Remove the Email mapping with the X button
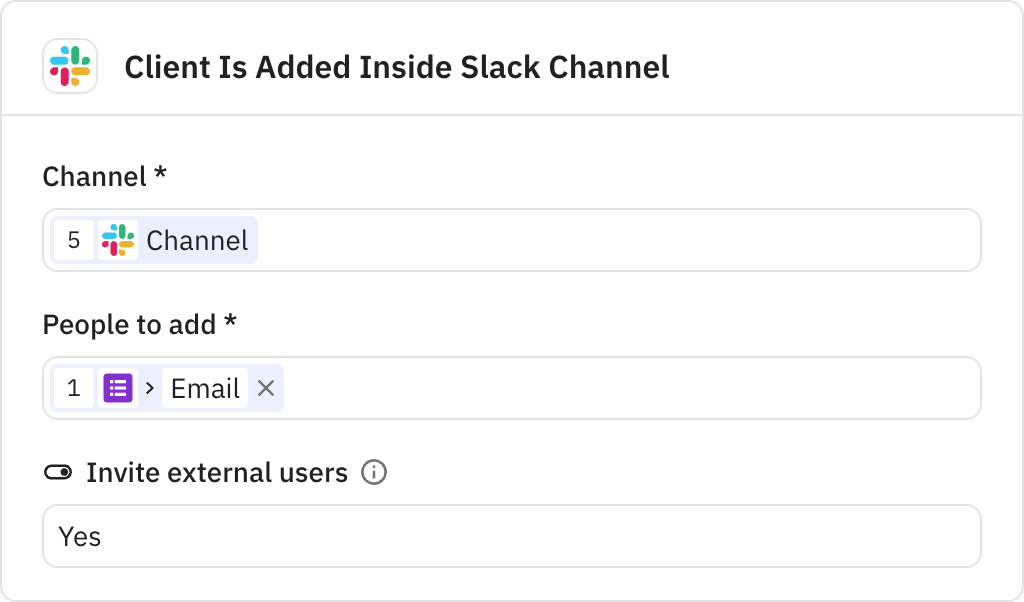The height and width of the screenshot is (602, 1024). pos(266,388)
